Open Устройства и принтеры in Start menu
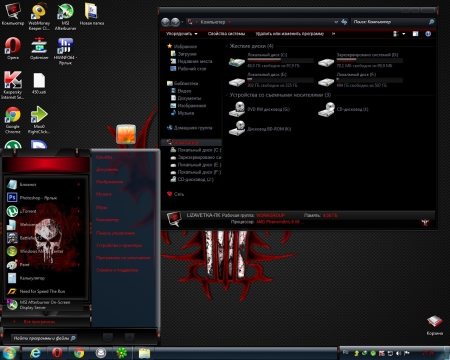This screenshot has height=360, width=450. [119, 246]
